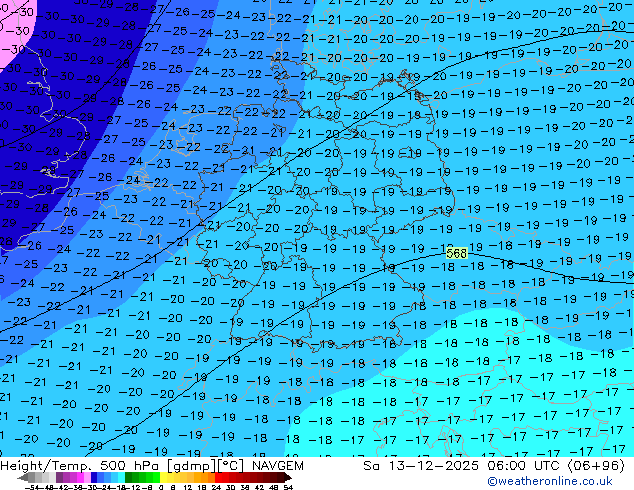The height and width of the screenshot is (490, 634).
Task: Click the cyan swatch in color legend
Action: 121,478
